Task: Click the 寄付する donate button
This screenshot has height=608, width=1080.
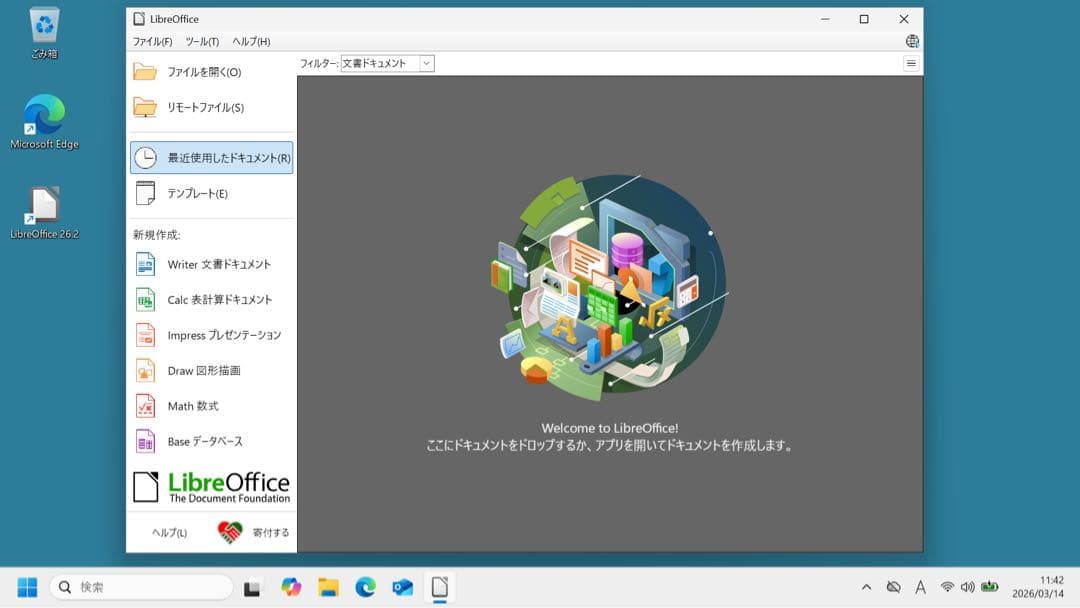Action: pyautogui.click(x=253, y=532)
